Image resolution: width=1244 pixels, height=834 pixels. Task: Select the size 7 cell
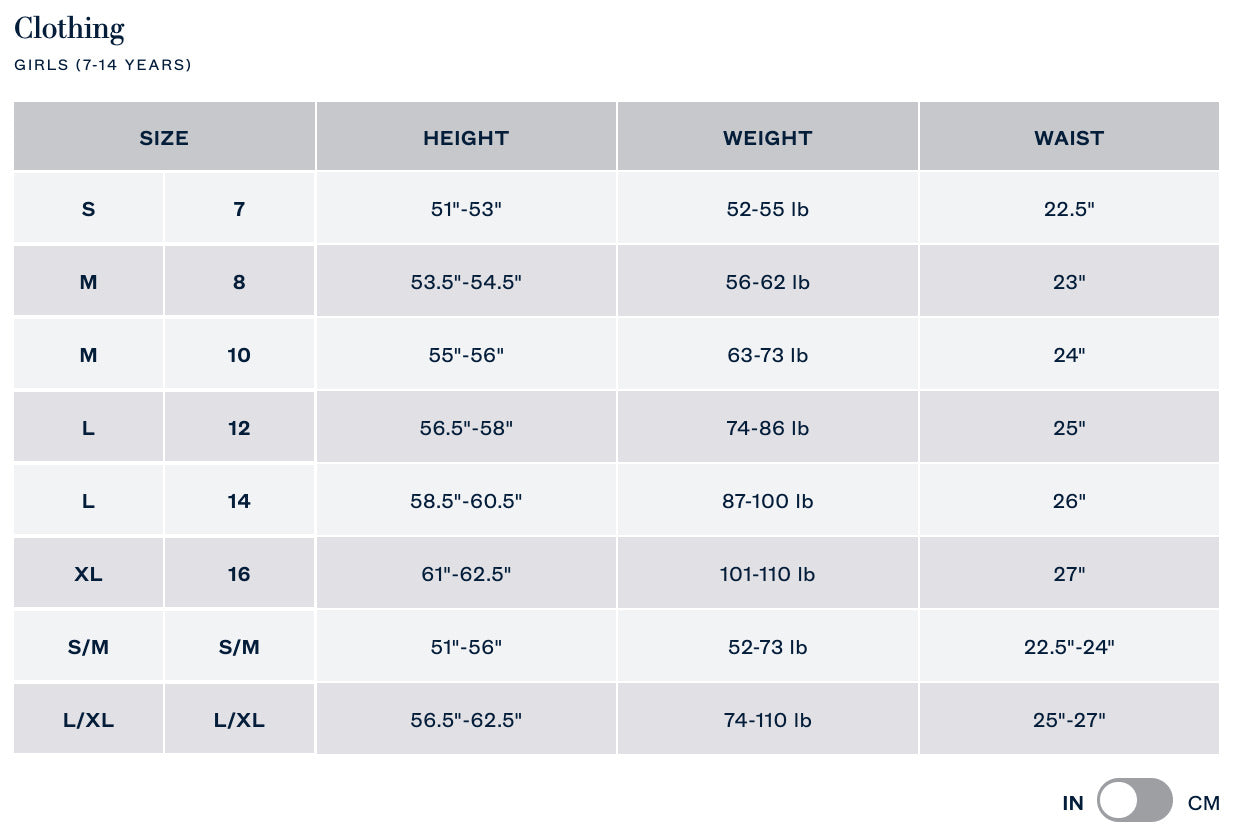point(239,209)
